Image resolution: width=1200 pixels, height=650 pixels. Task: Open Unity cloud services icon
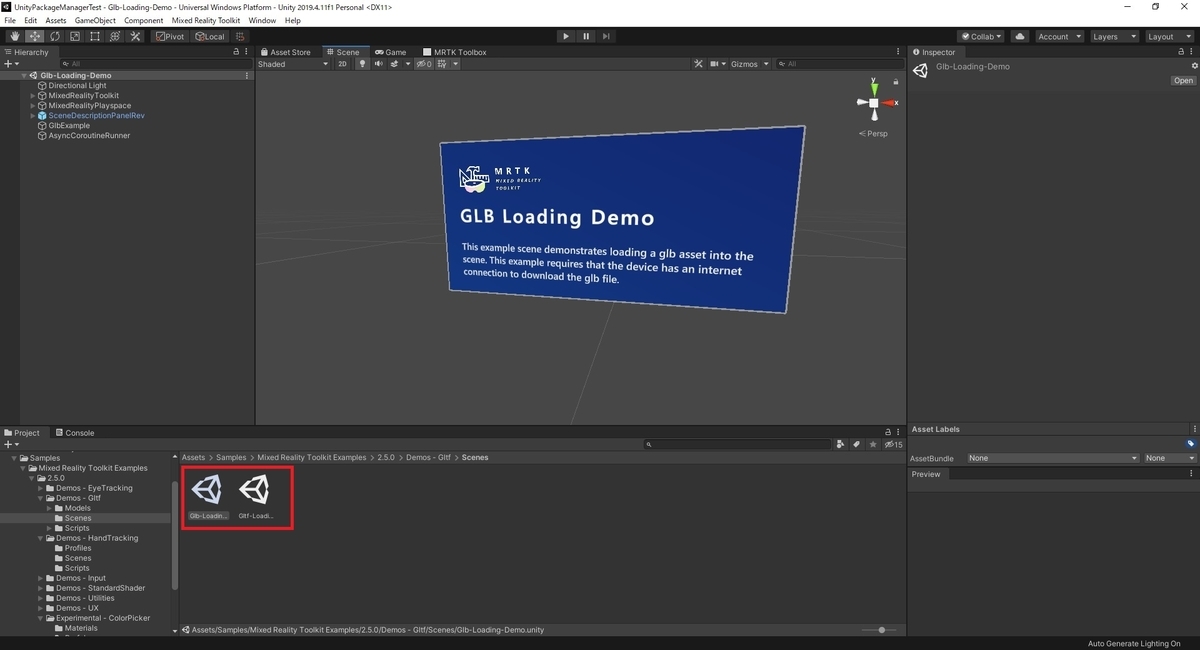click(1020, 36)
